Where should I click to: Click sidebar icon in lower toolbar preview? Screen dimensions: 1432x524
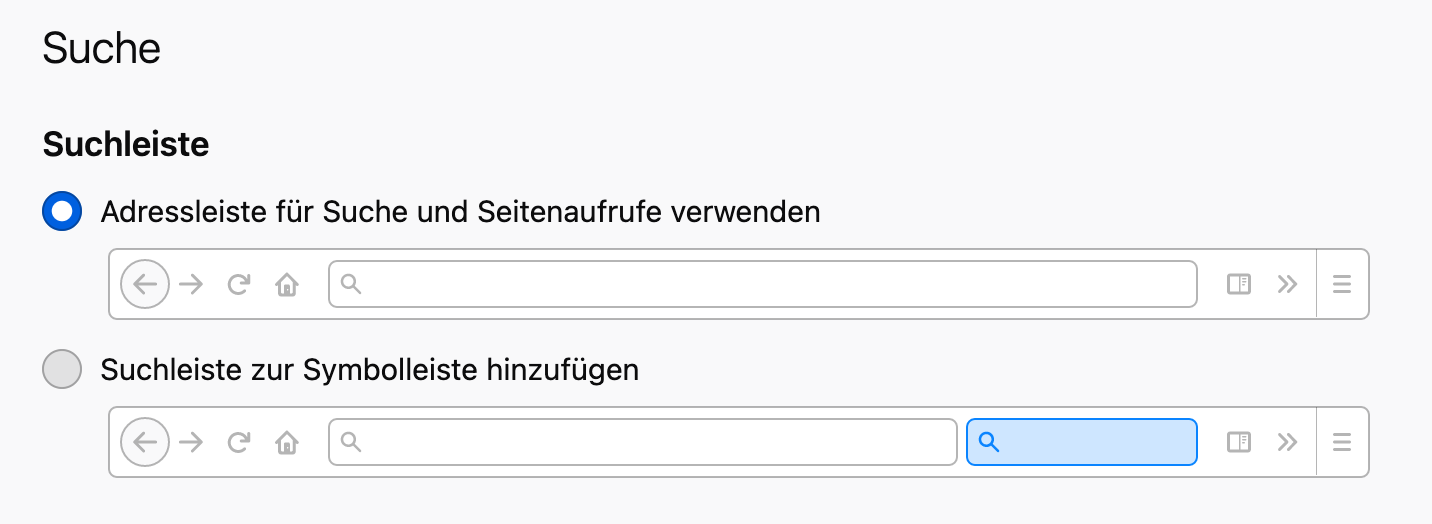[1239, 442]
